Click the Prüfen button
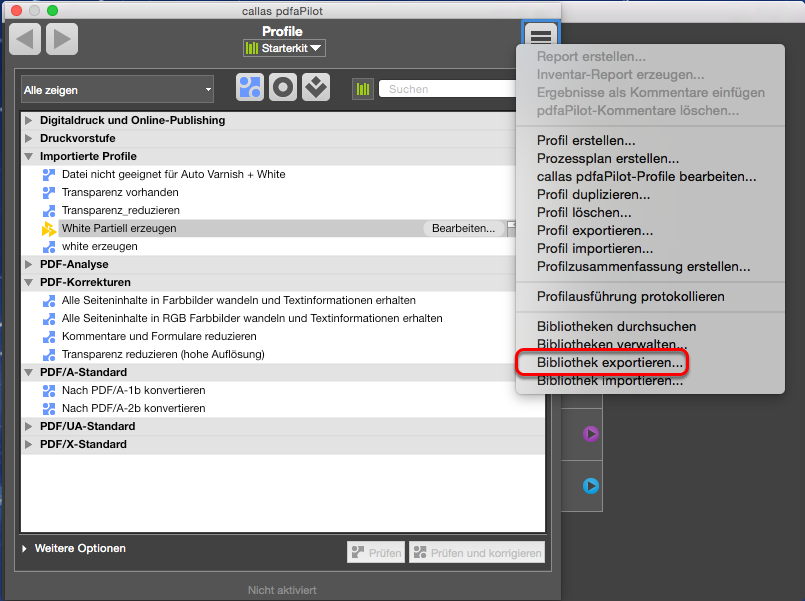The image size is (805, 601). click(376, 552)
